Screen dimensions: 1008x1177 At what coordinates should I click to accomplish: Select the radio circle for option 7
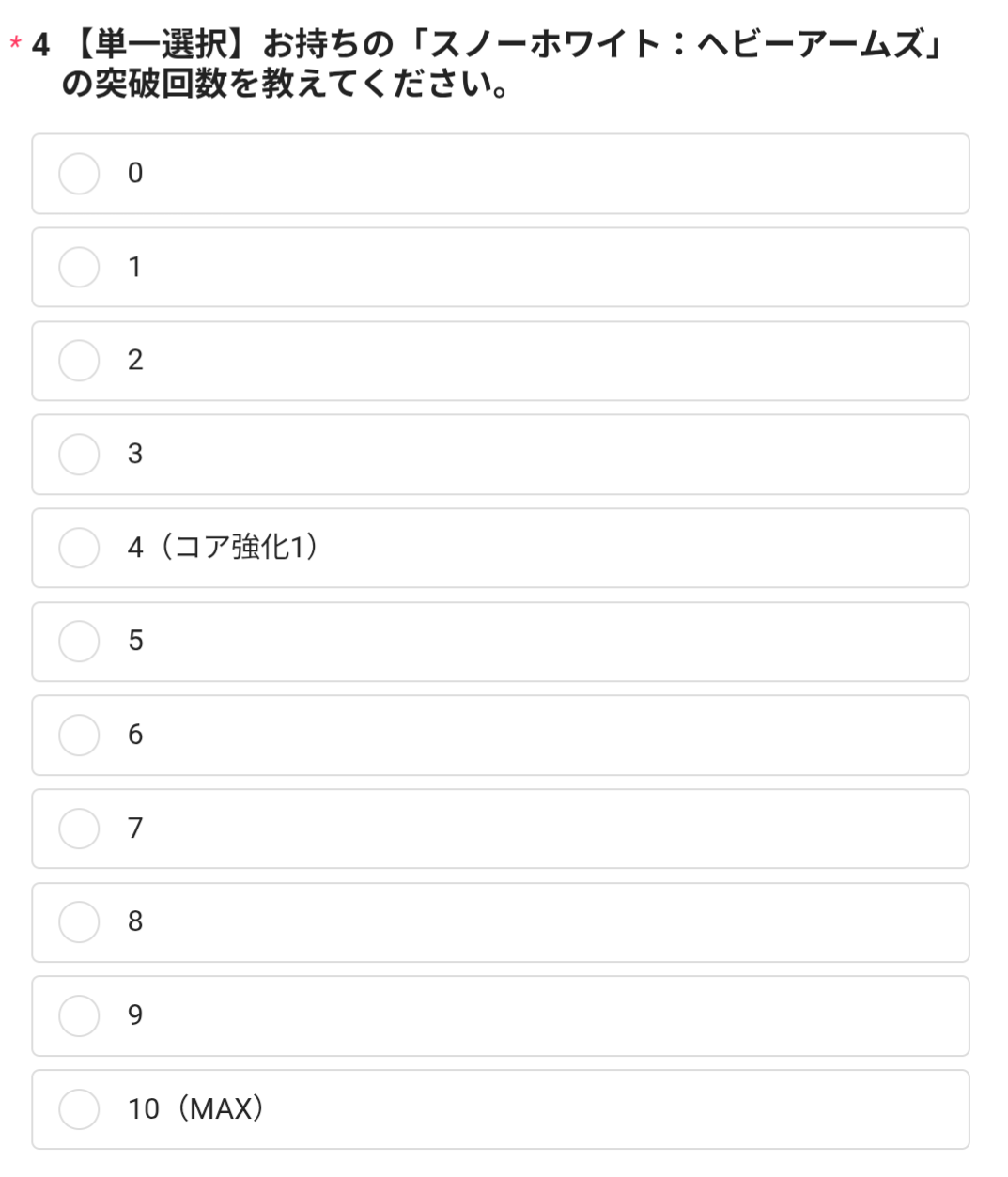79,829
